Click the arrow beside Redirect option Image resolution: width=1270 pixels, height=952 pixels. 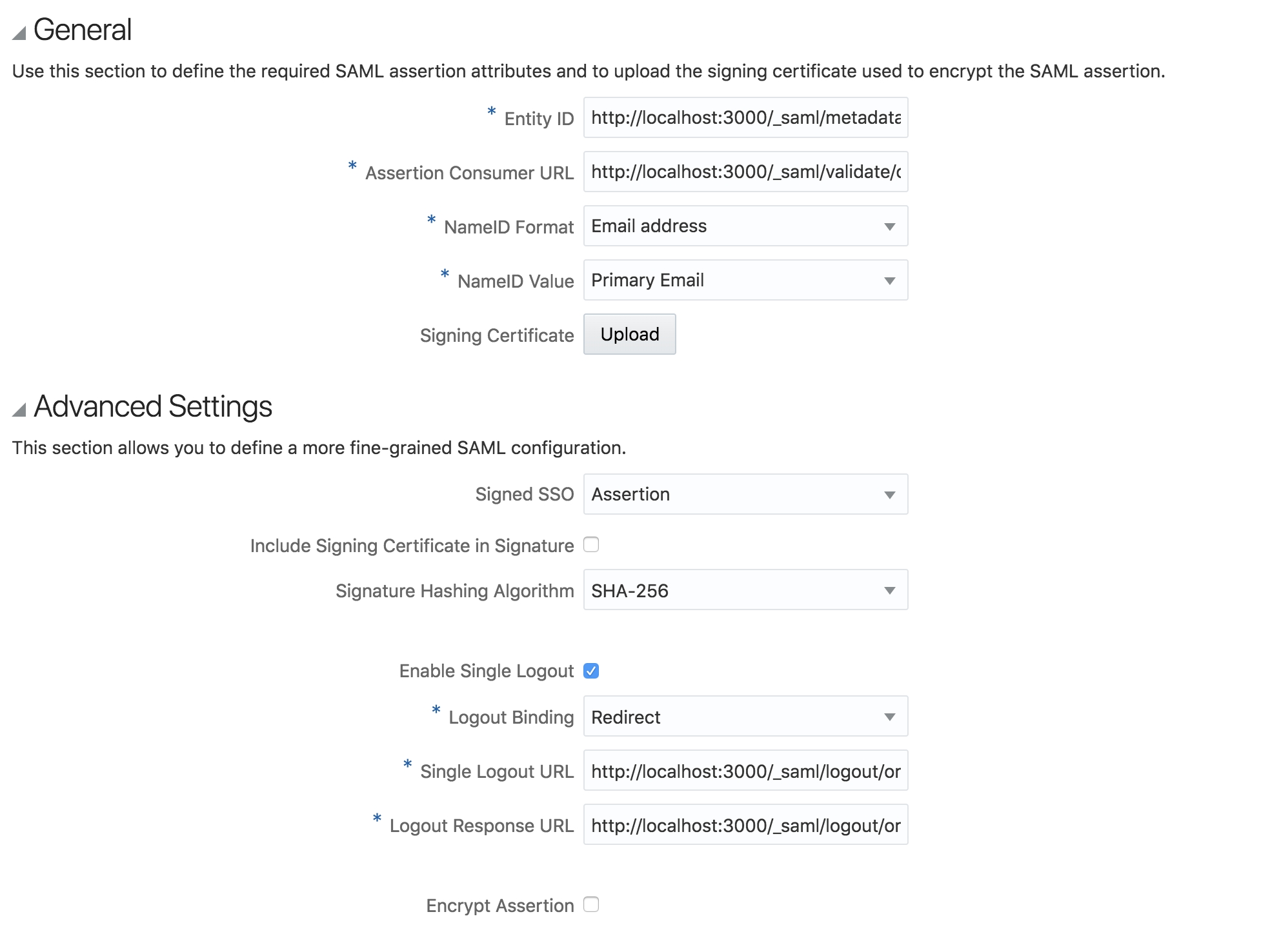click(x=889, y=717)
